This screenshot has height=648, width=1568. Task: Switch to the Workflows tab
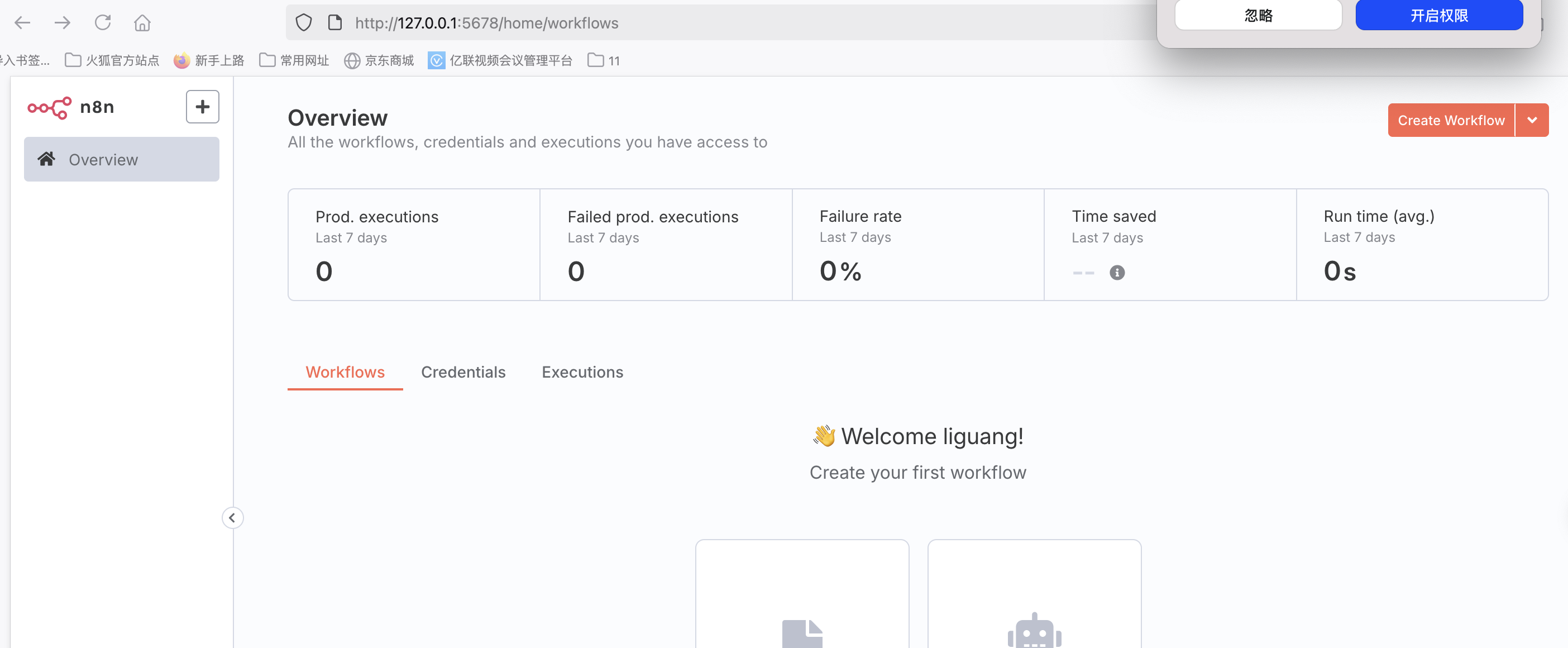(345, 371)
